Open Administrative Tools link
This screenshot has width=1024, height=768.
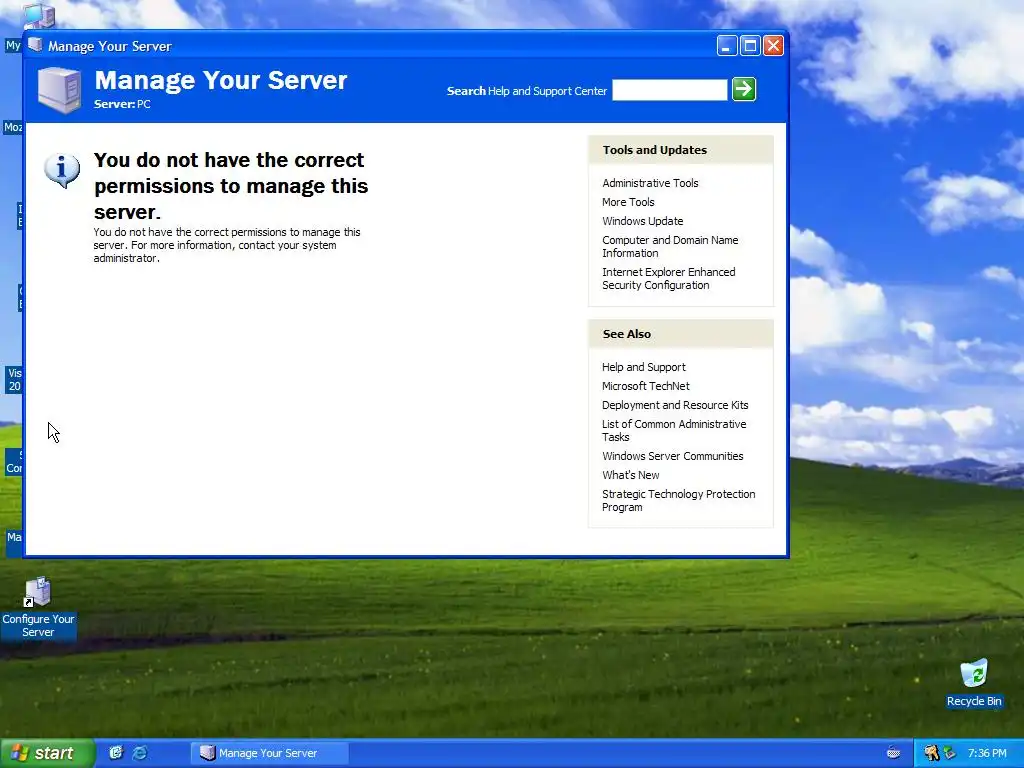(650, 183)
